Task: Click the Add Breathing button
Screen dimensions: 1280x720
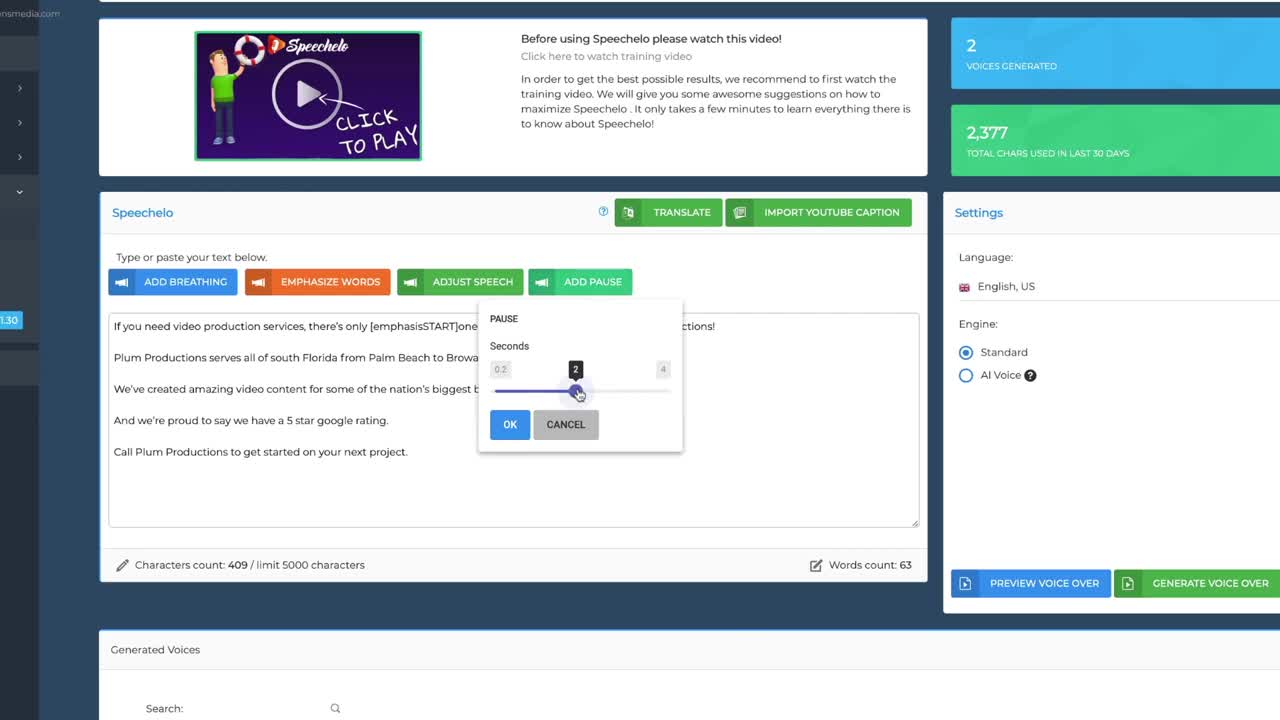Action: tap(173, 282)
